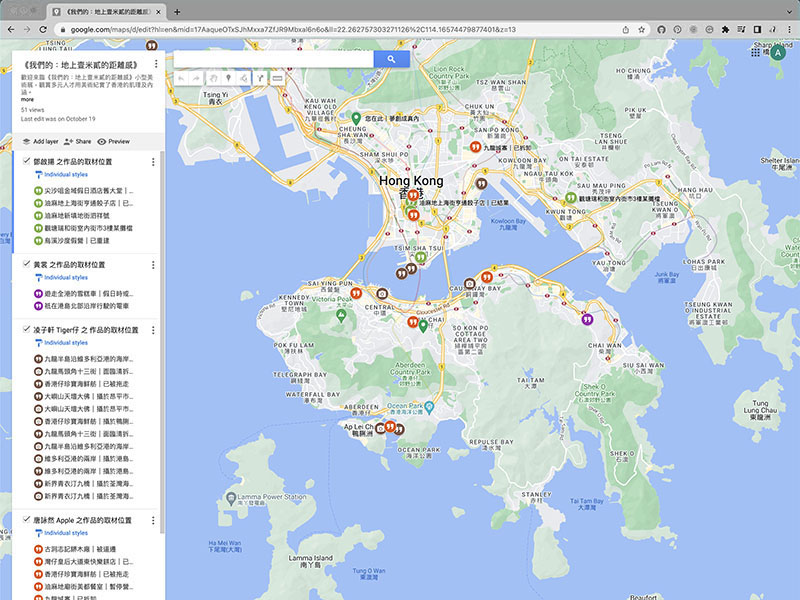This screenshot has width=800, height=600.
Task: Click the Redo arrow in map toolbar
Action: [x=196, y=78]
